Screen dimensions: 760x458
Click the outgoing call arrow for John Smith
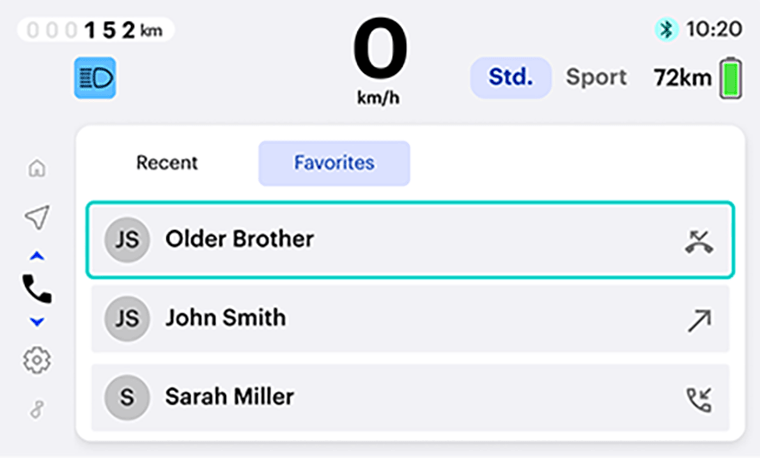[x=699, y=319]
